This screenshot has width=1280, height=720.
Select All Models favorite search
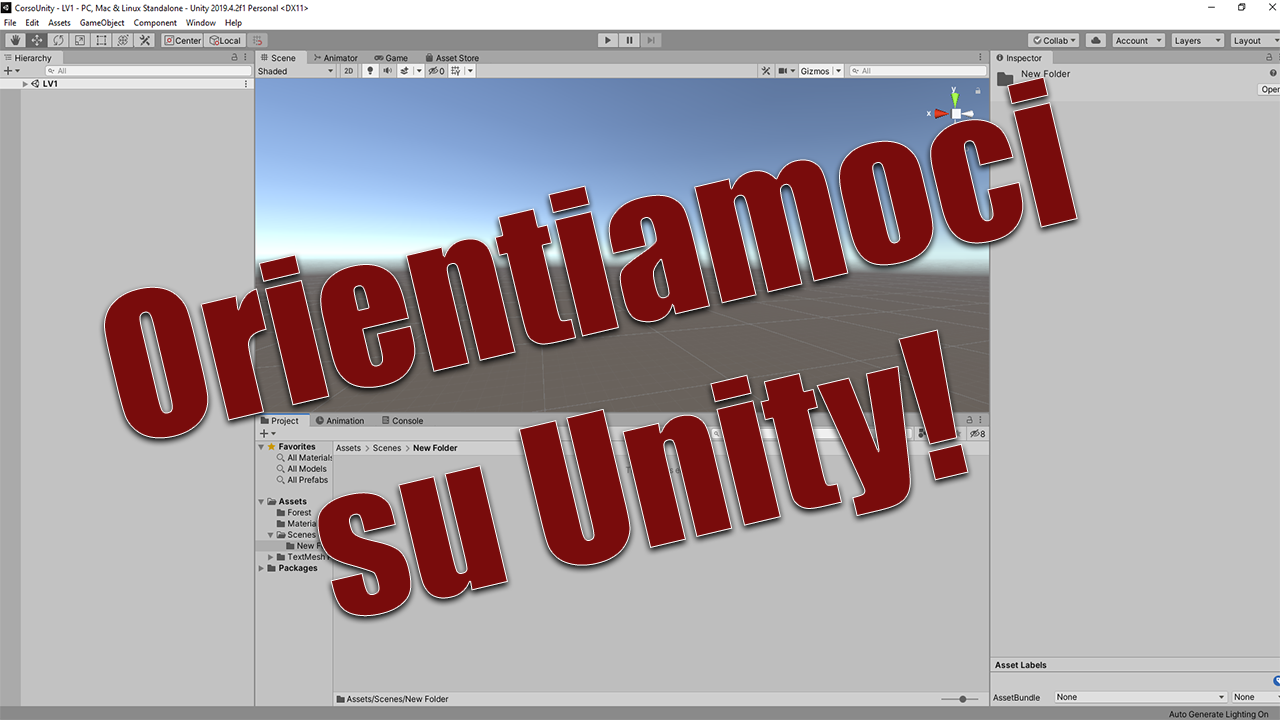(x=307, y=469)
